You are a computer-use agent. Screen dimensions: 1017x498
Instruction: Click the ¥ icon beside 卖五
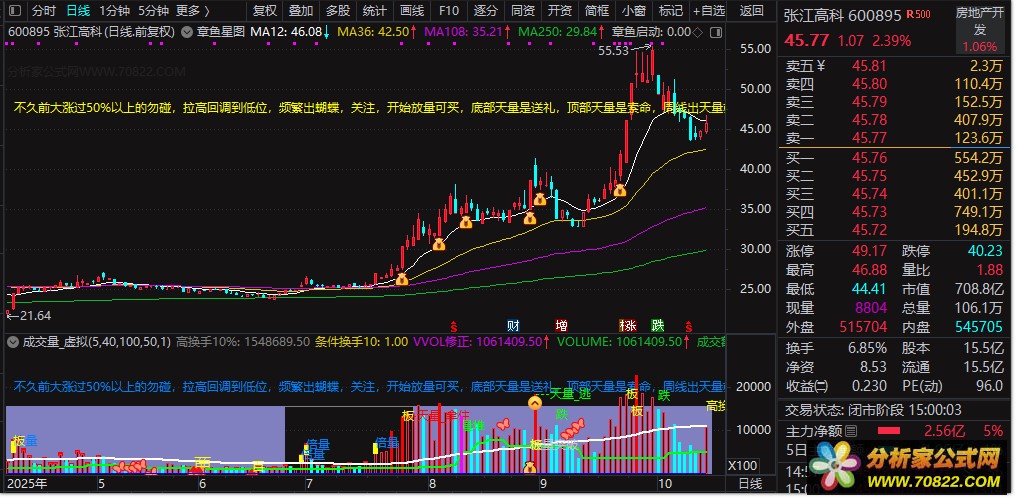pos(820,65)
